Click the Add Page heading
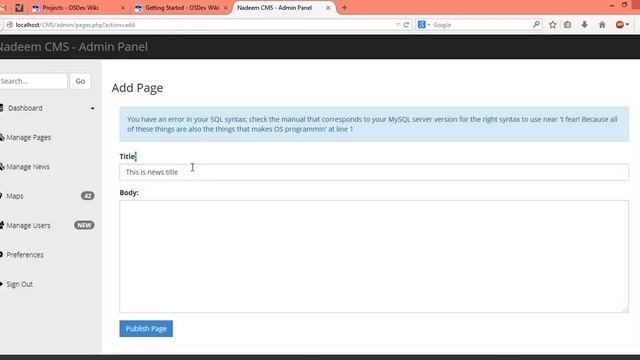 click(138, 88)
